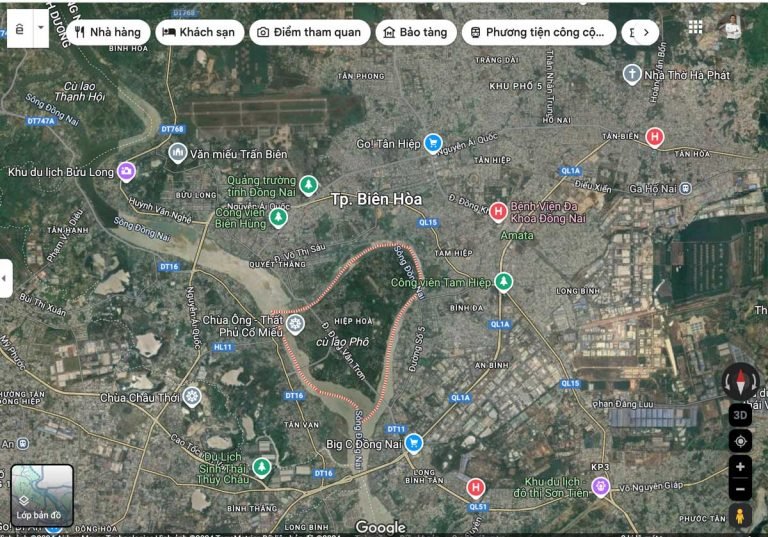Open the Big C Đồng Nai shopping pin
This screenshot has width=768, height=537.
413,443
